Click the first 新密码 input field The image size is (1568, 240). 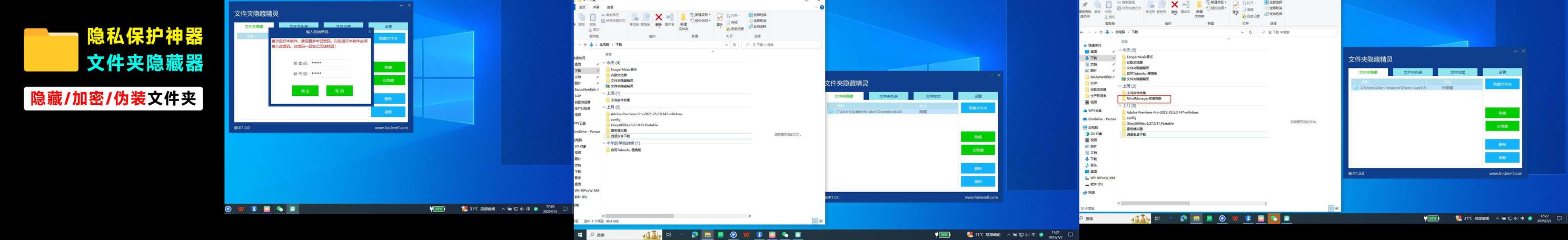[x=330, y=63]
